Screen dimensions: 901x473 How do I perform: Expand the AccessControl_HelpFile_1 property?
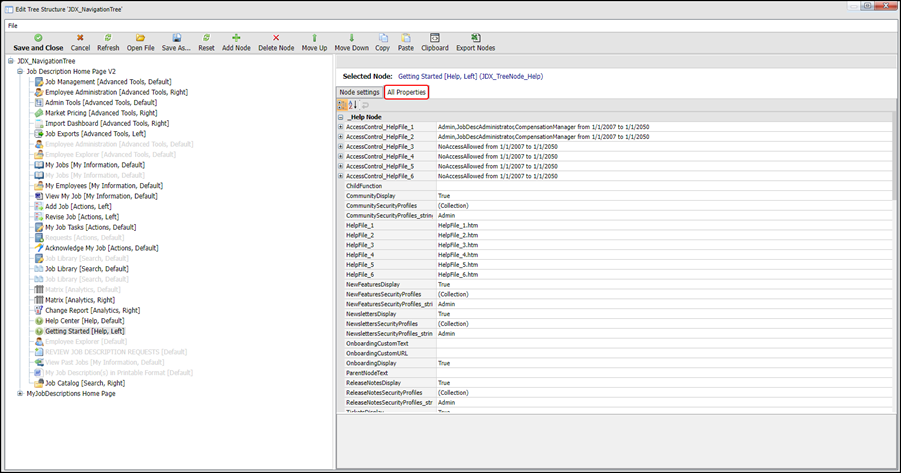(x=341, y=127)
